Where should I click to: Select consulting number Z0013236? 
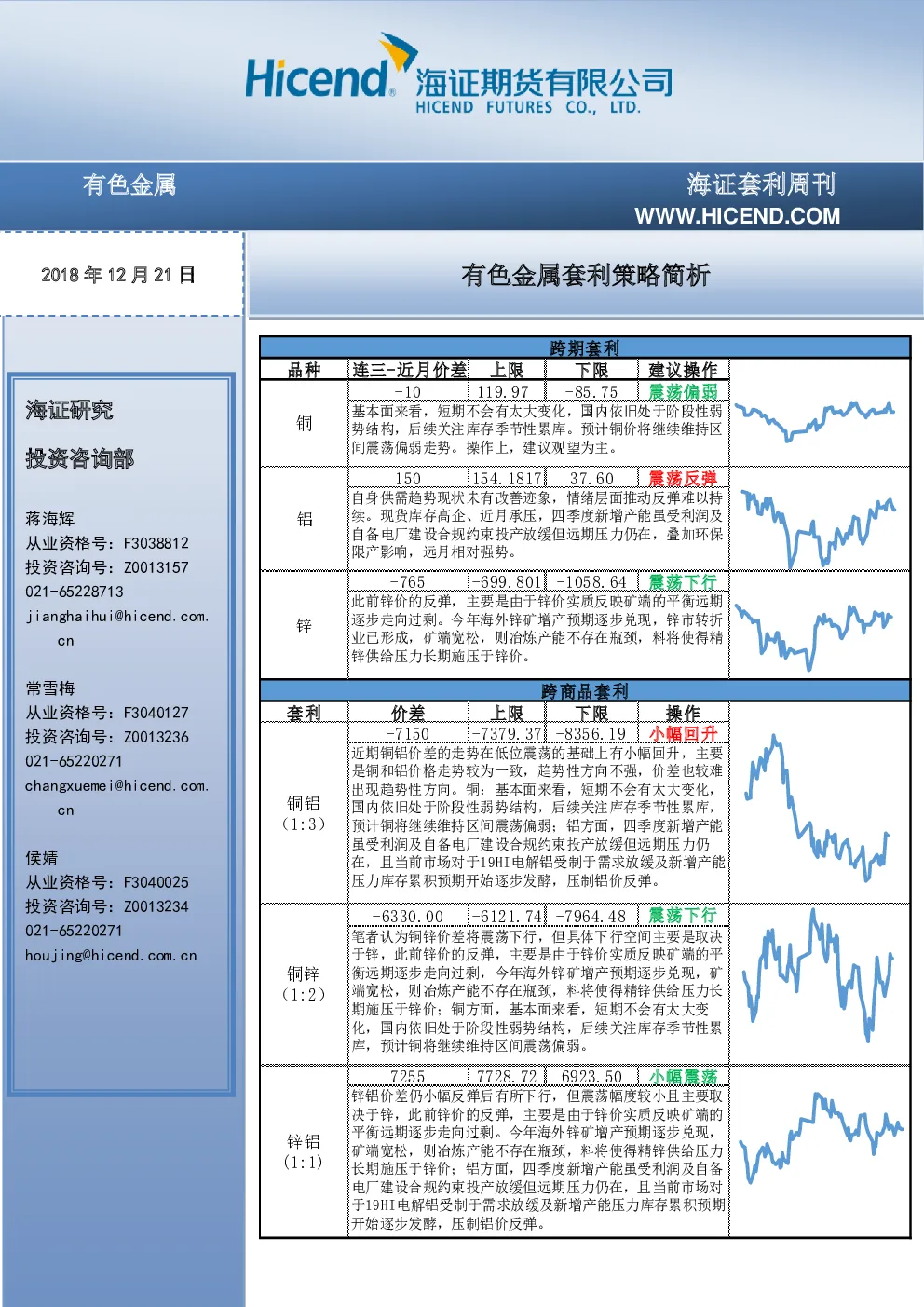[x=156, y=737]
